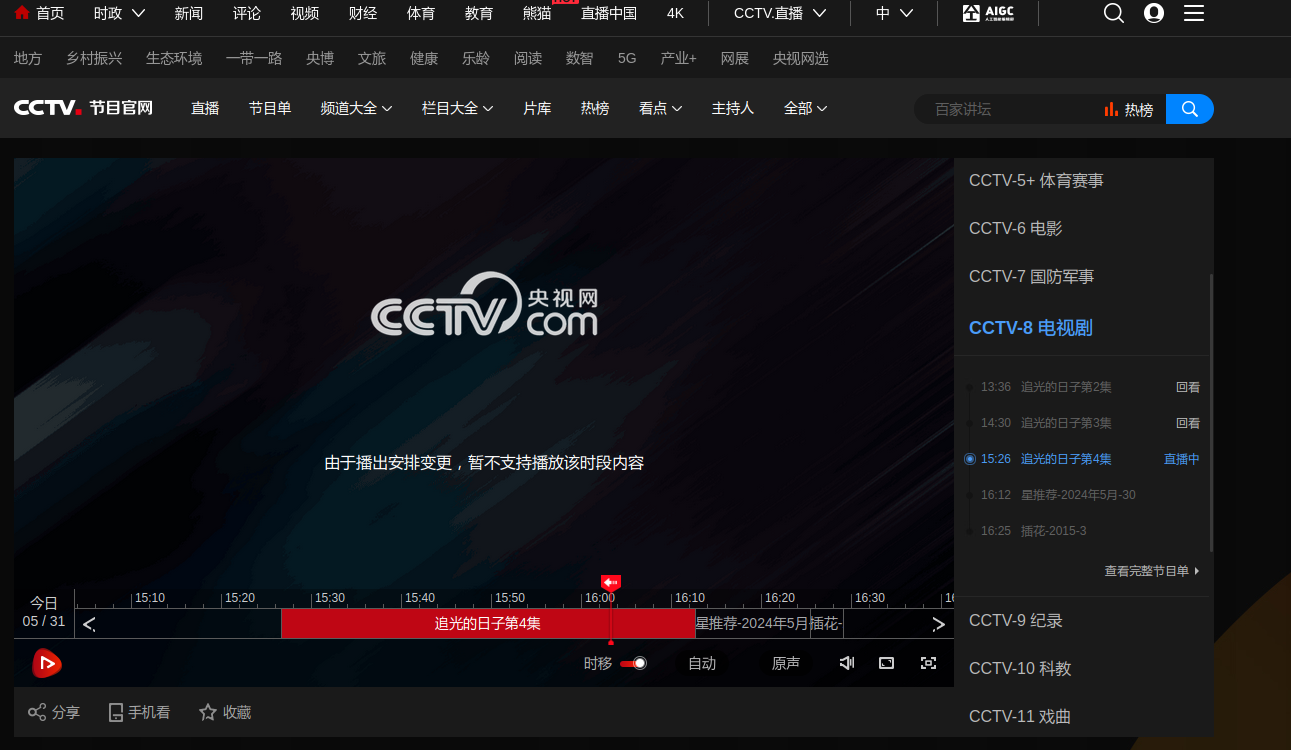
Task: Go to the 直播 tab
Action: point(205,108)
